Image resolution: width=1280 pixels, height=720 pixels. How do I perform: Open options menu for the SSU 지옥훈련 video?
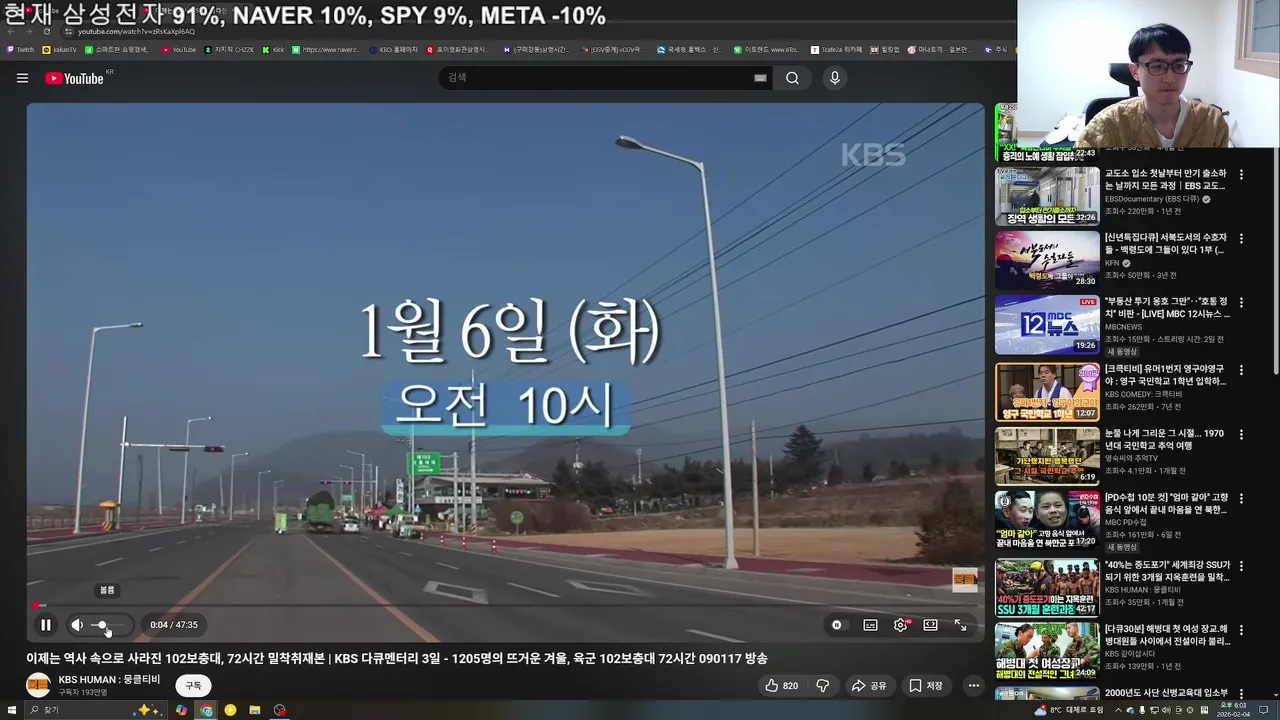coord(1241,566)
